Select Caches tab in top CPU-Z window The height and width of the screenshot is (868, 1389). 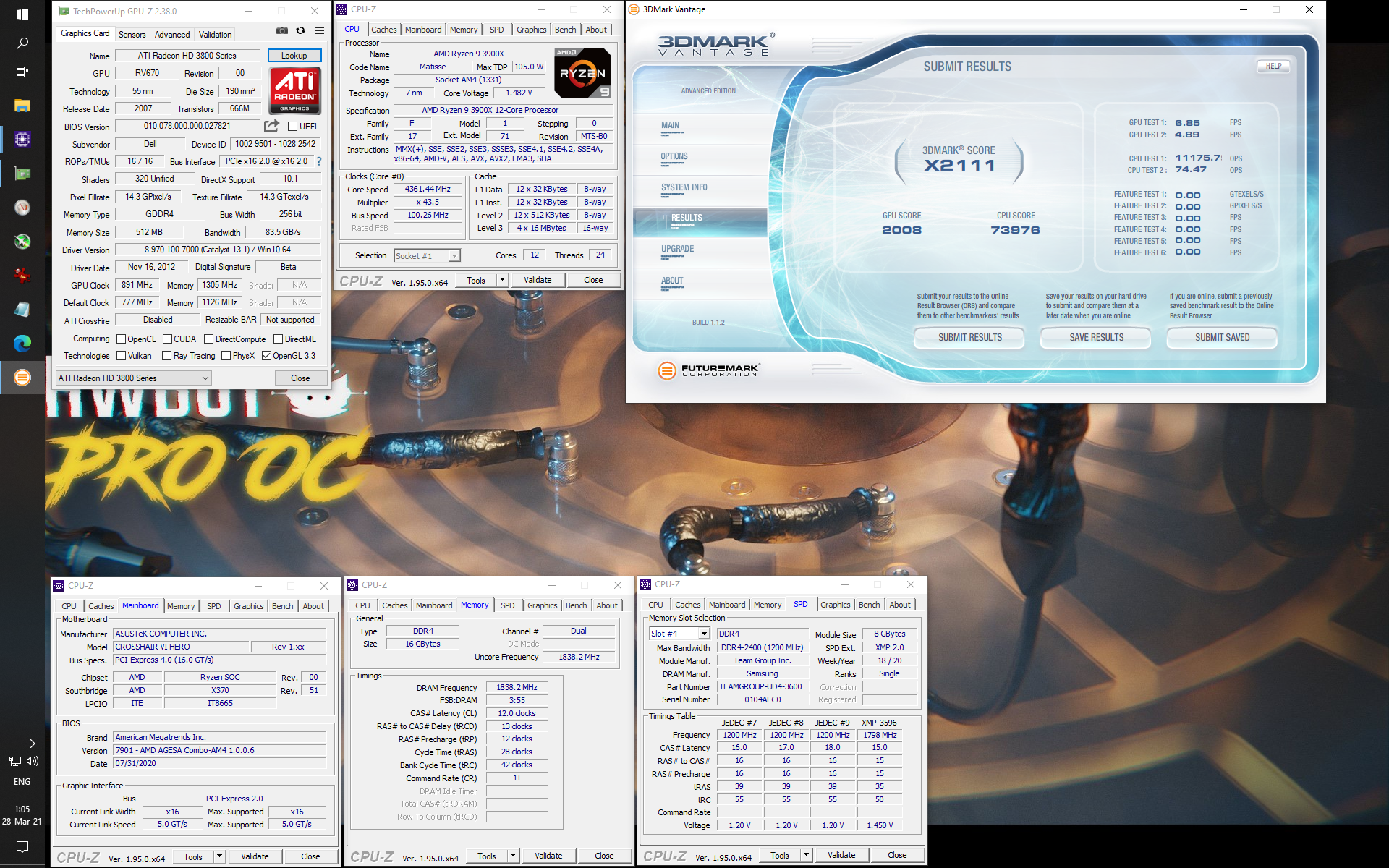383,30
